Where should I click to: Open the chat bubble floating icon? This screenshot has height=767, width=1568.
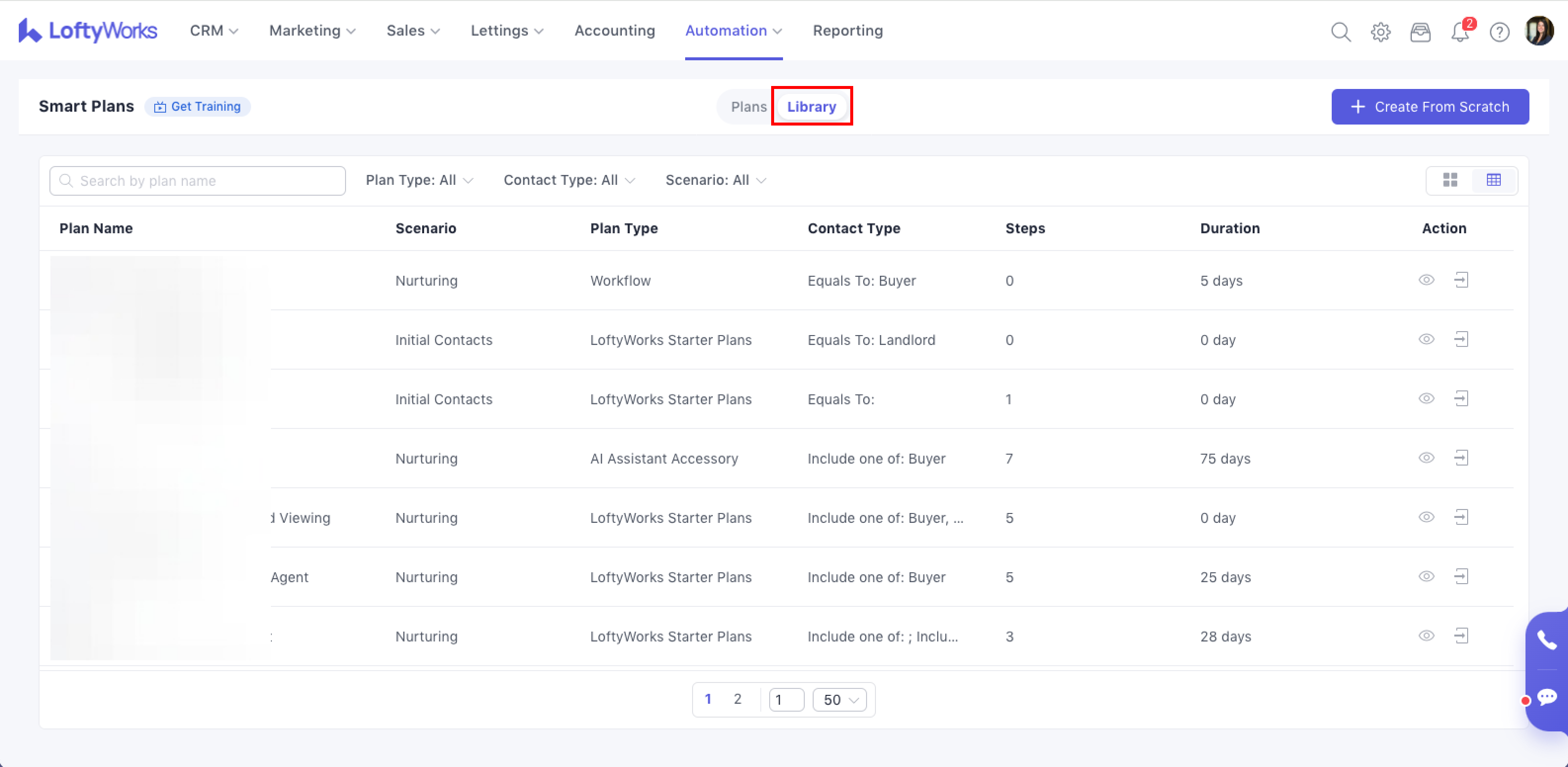(1547, 697)
